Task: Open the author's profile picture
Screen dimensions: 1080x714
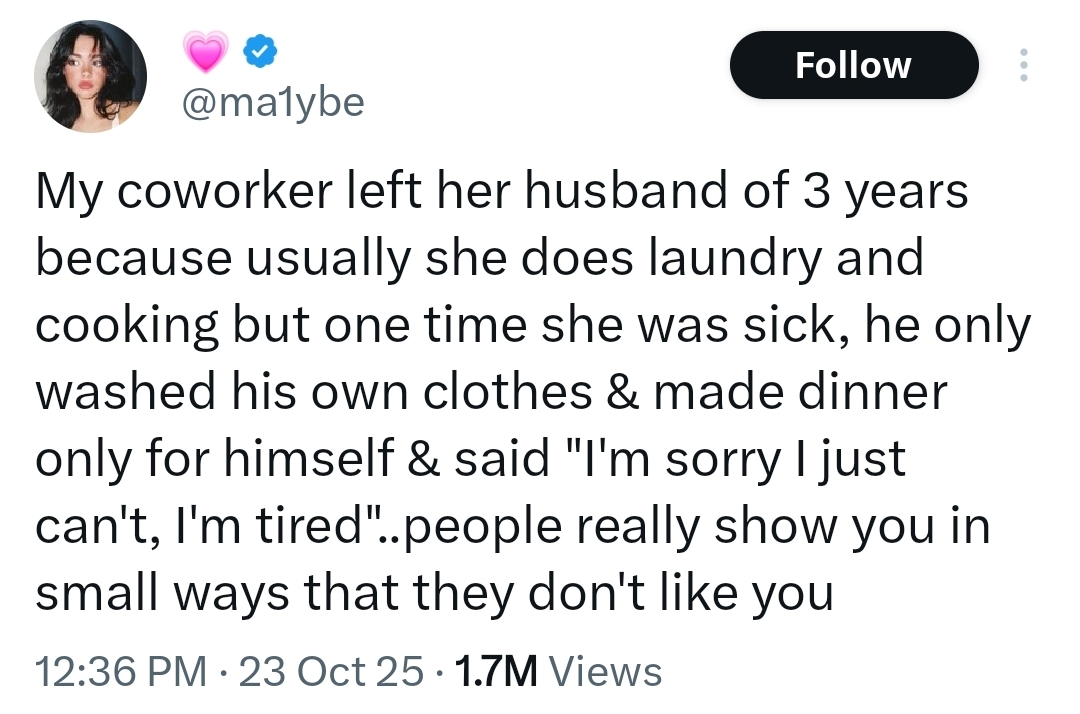Action: tap(90, 76)
